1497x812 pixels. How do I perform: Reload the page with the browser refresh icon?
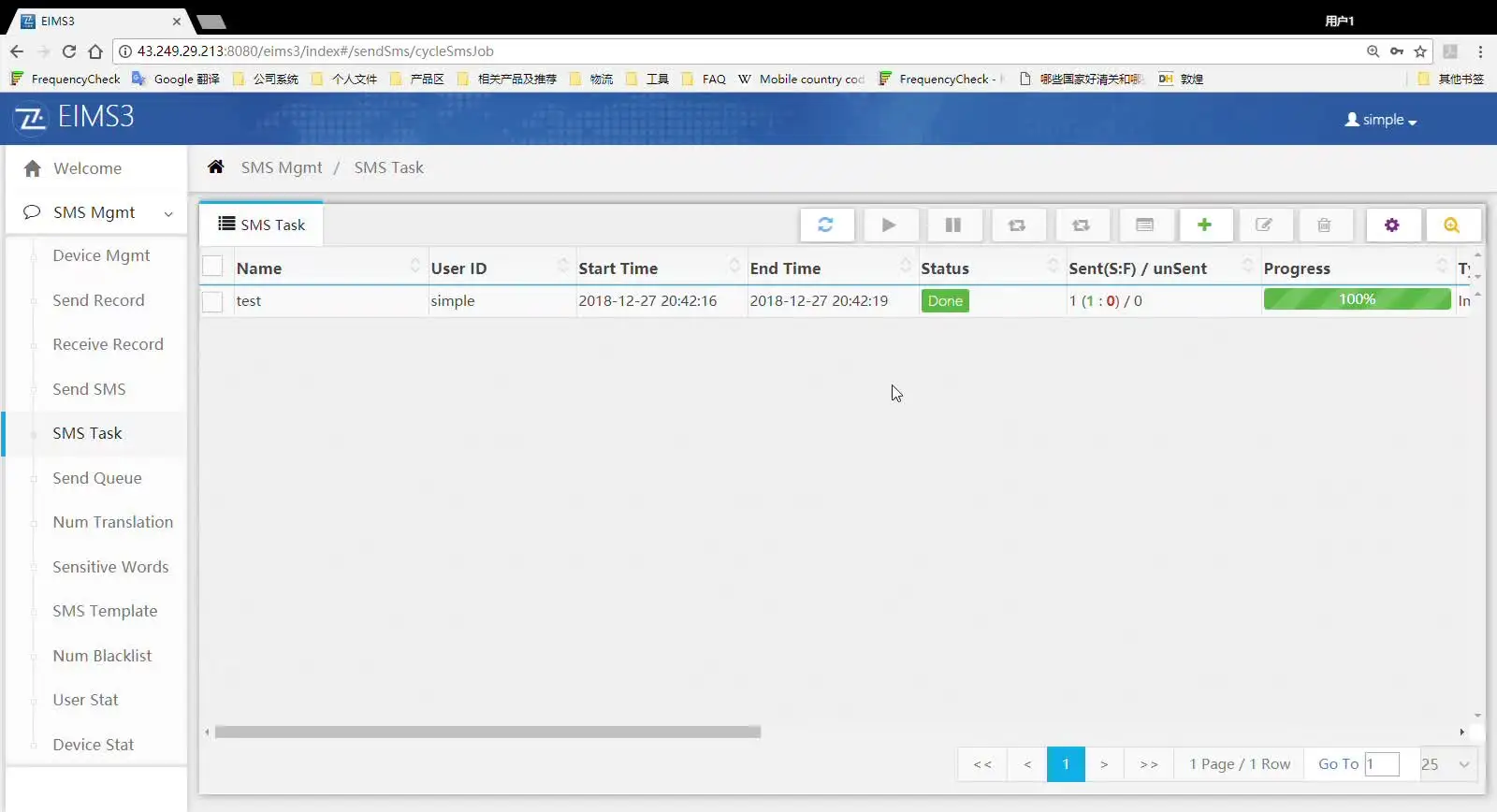point(69,51)
